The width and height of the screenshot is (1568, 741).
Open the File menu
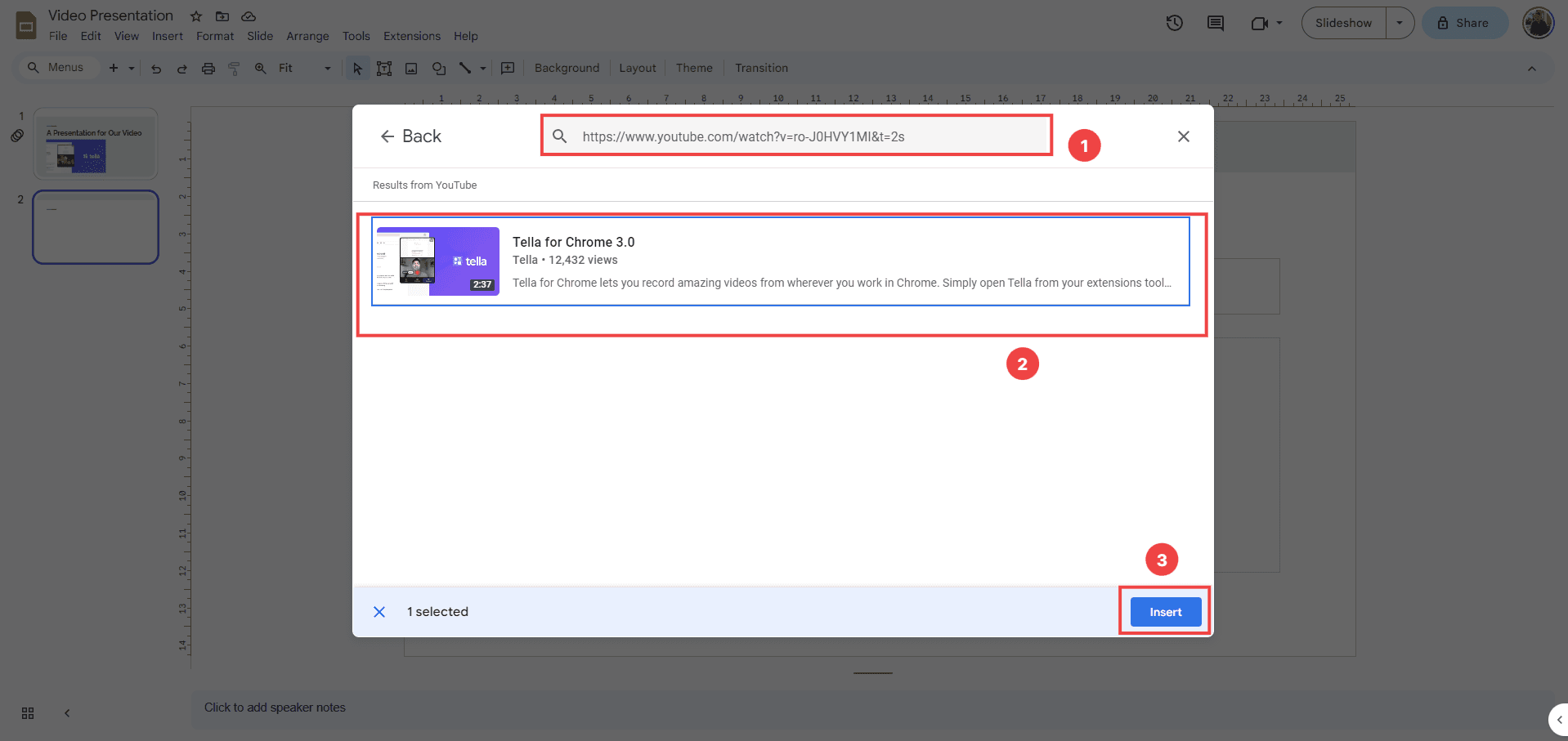[x=58, y=36]
